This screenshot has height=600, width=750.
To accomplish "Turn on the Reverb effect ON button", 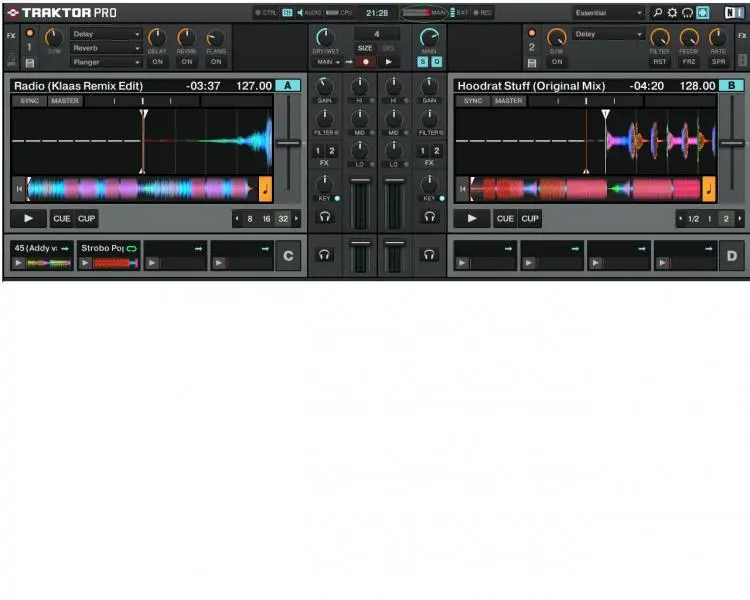I will coord(187,62).
